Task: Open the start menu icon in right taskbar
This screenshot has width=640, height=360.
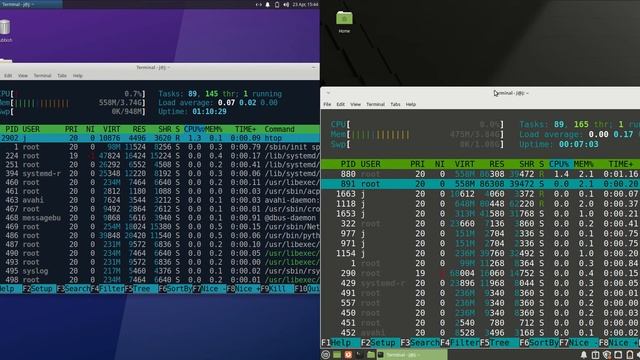Action: 325,355
